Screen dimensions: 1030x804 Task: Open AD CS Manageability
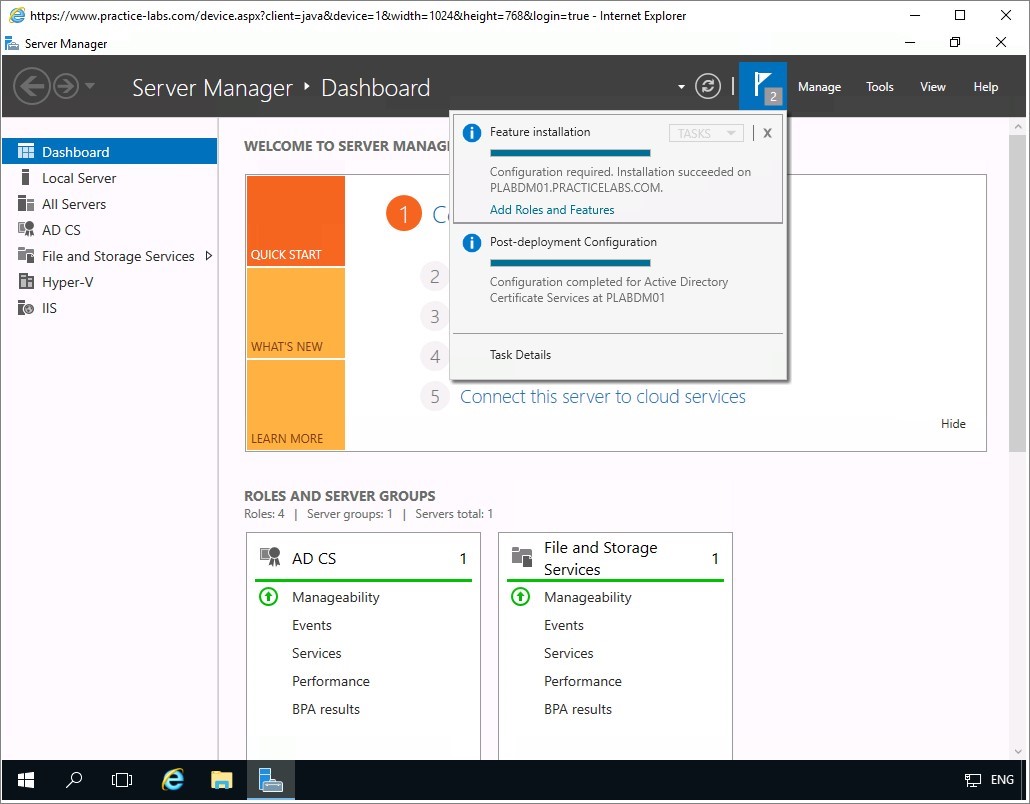(x=336, y=597)
